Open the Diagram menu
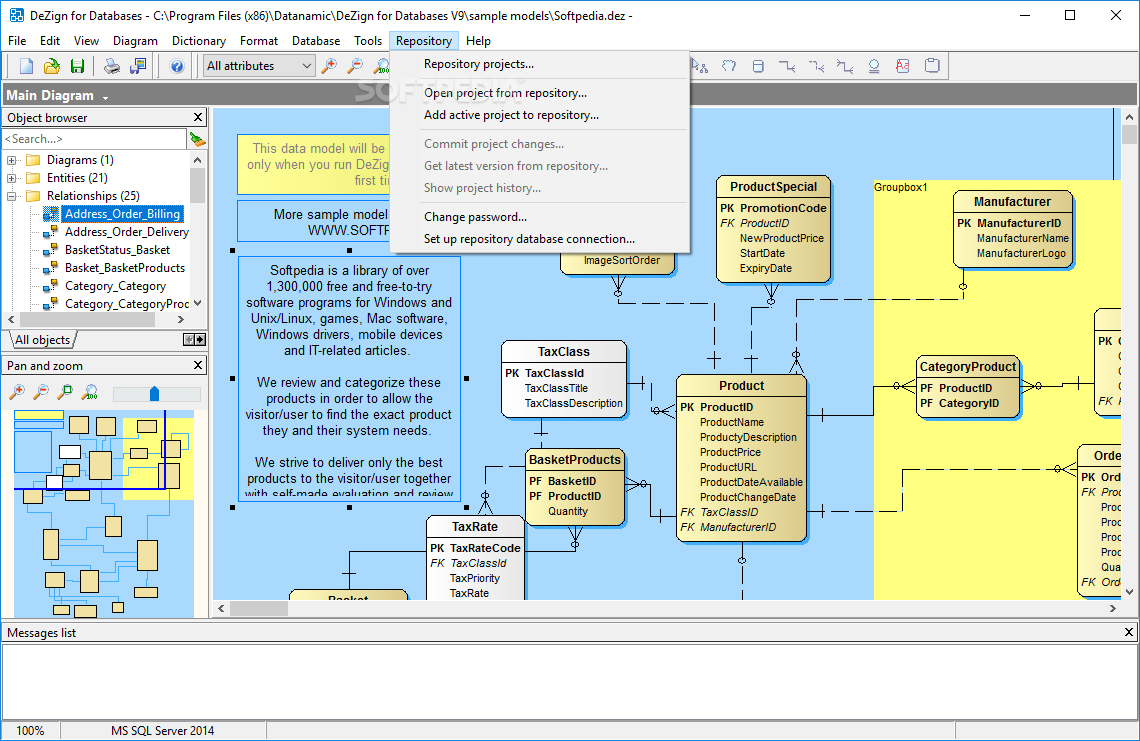 [x=135, y=41]
